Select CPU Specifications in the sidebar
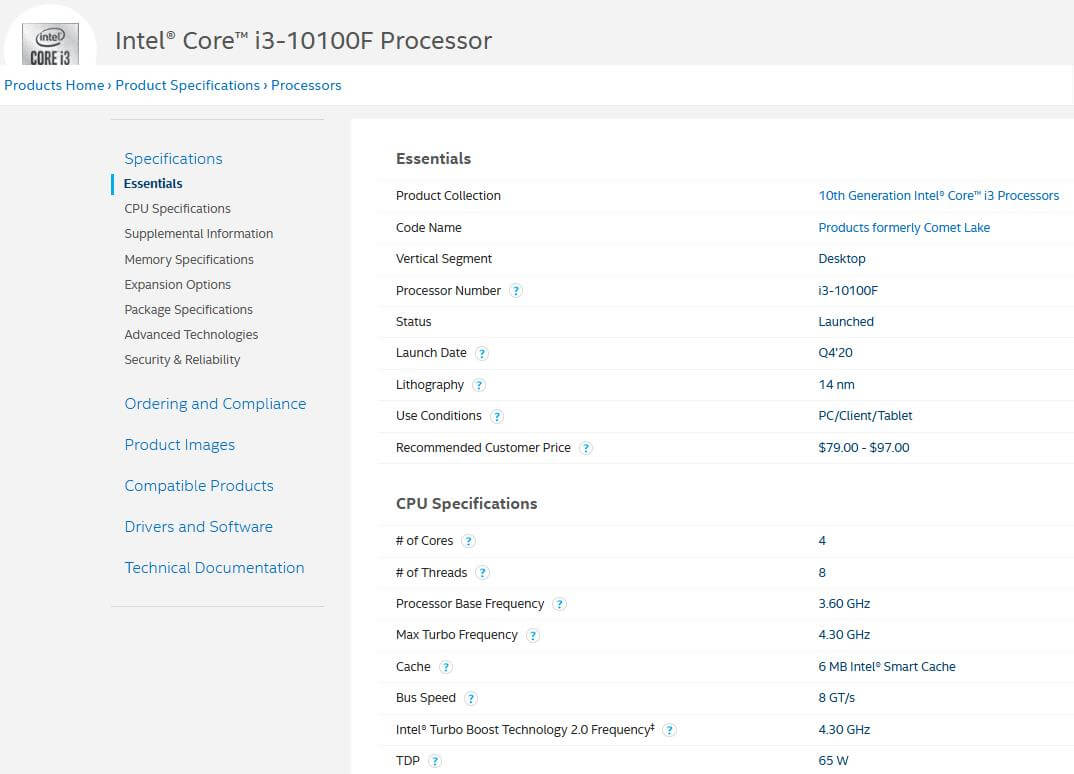The image size is (1074, 774). [x=177, y=209]
